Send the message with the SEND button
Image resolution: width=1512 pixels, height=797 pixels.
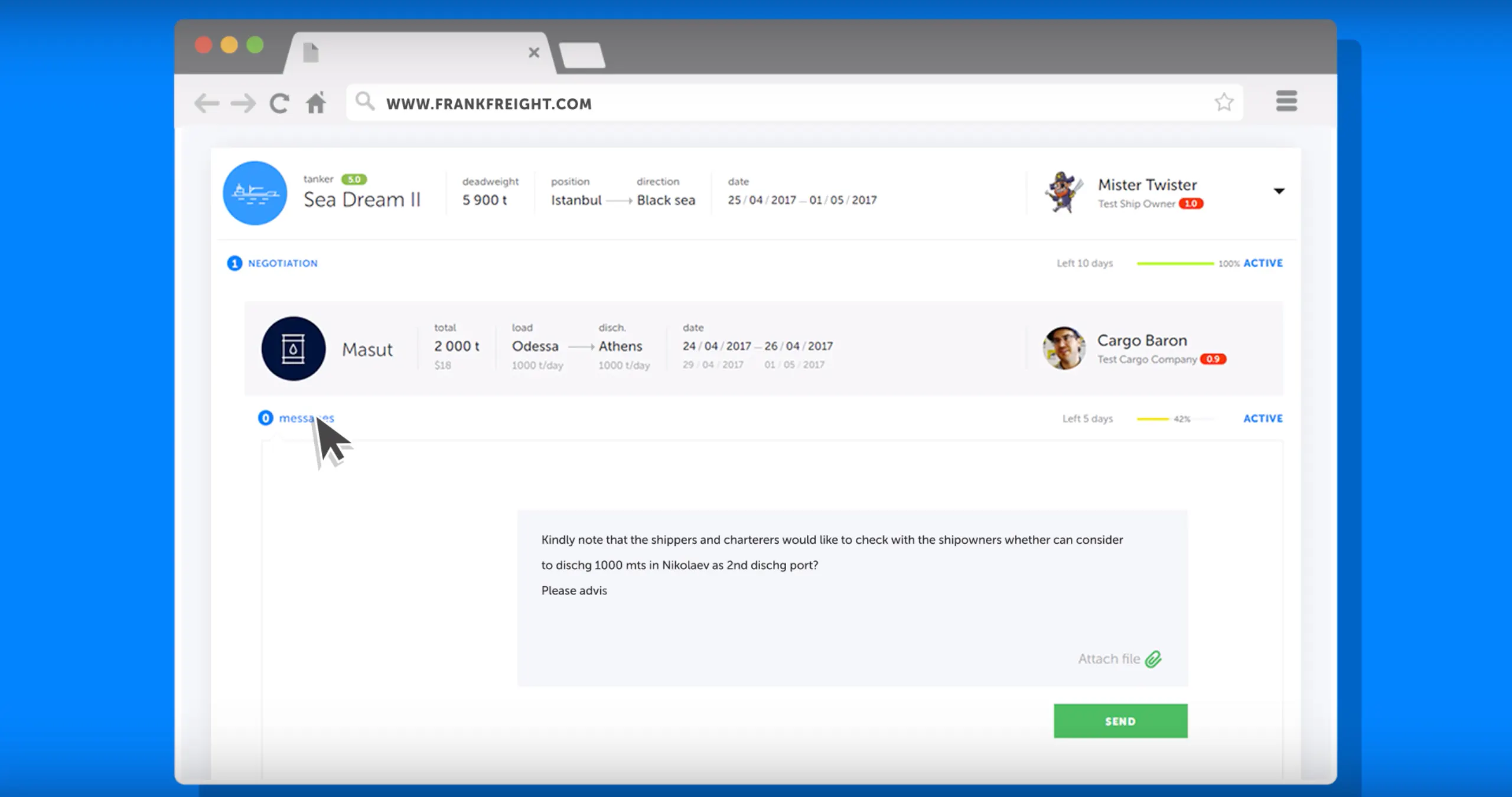pos(1120,721)
